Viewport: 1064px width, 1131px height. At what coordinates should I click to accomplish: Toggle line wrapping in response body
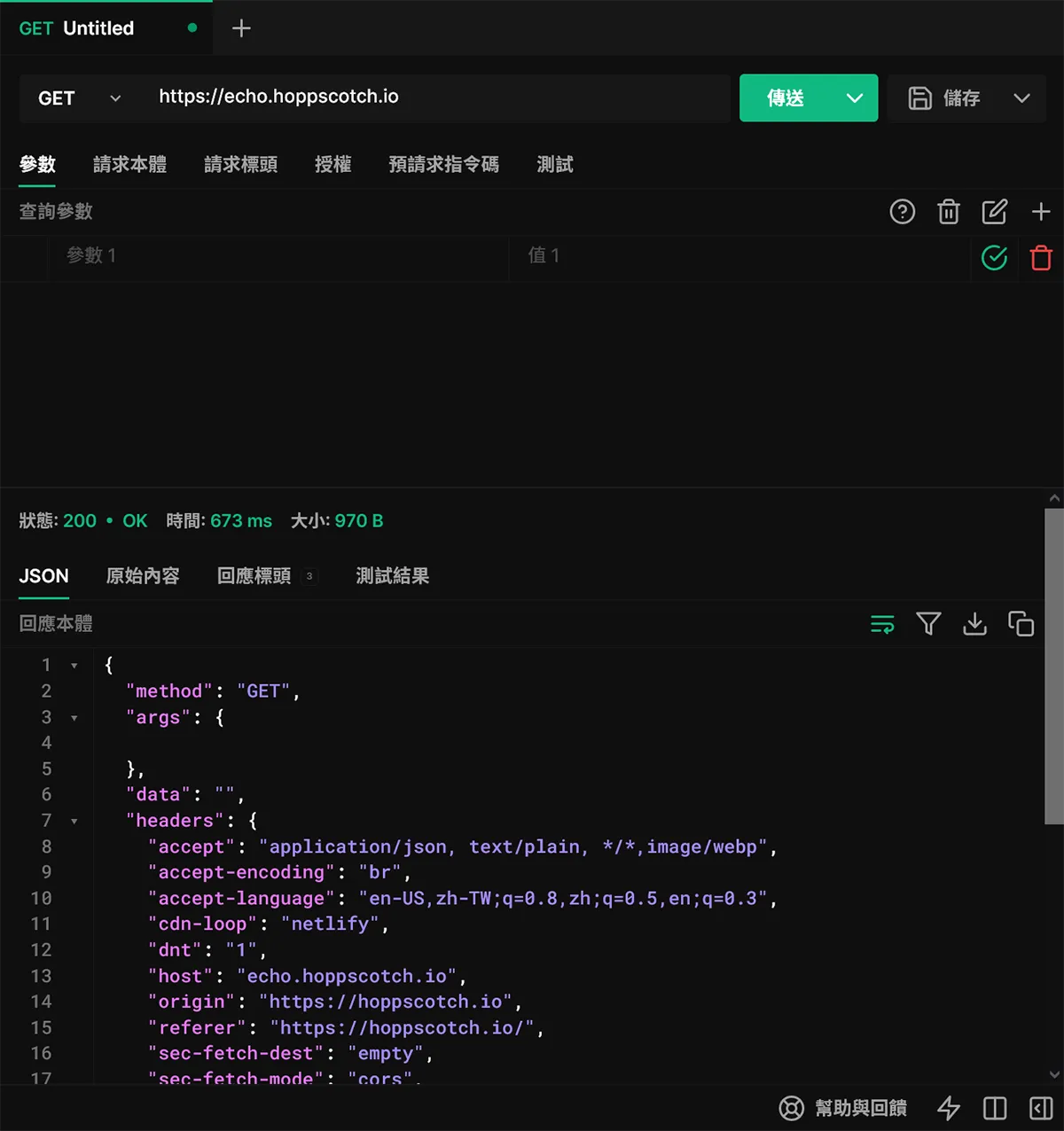[x=882, y=624]
